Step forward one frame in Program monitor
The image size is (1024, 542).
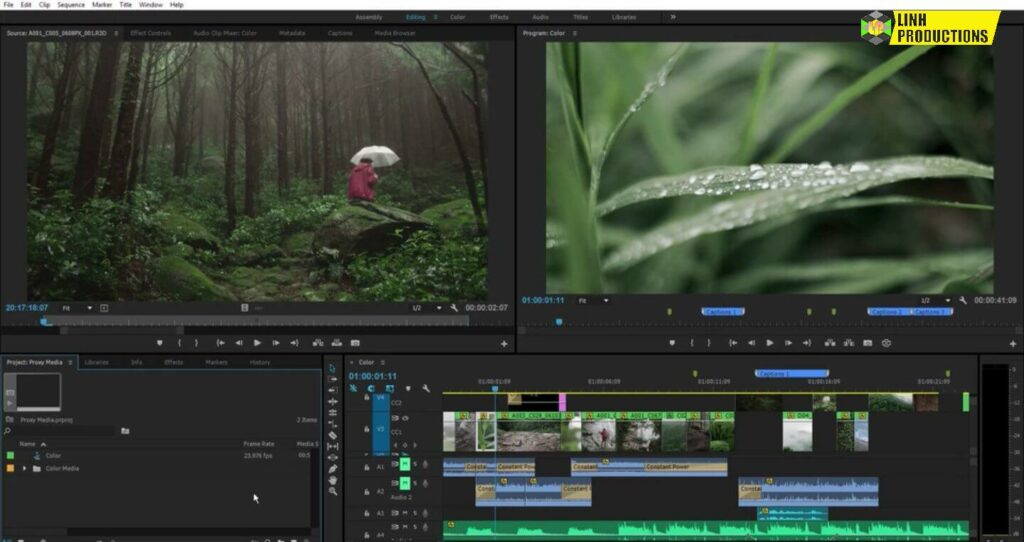tap(788, 343)
